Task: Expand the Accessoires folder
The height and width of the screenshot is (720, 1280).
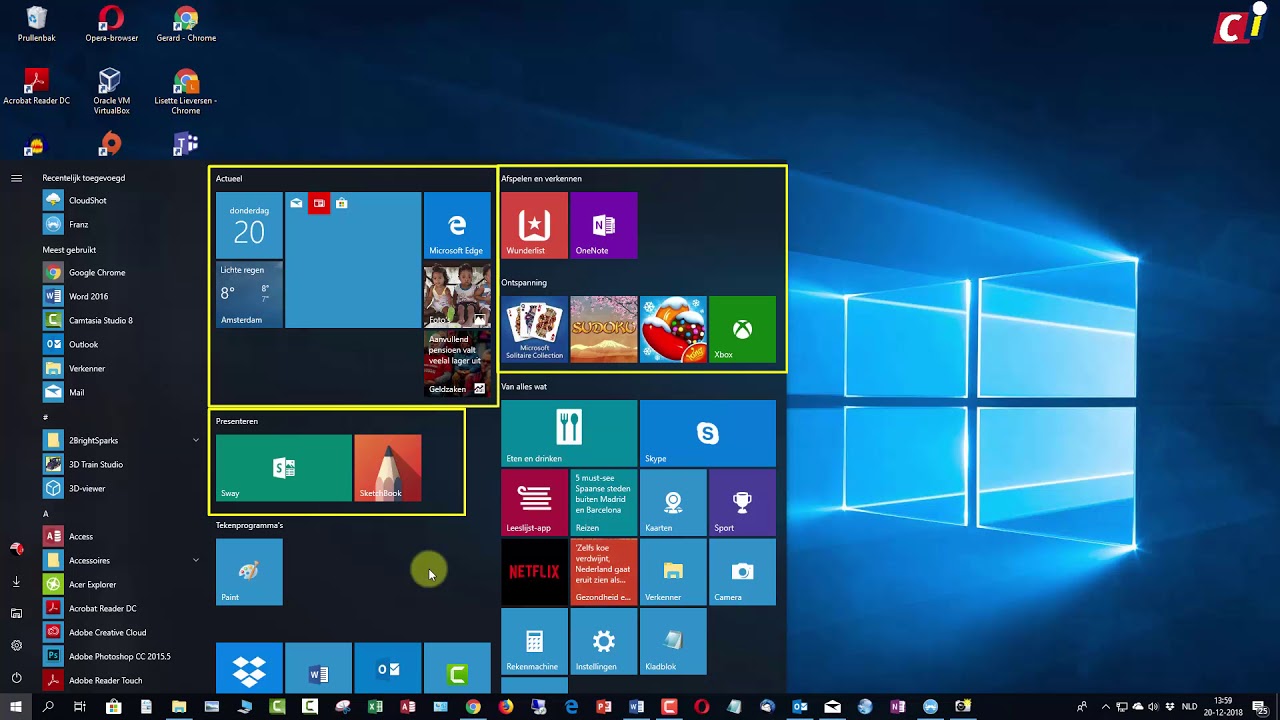Action: [x=196, y=560]
